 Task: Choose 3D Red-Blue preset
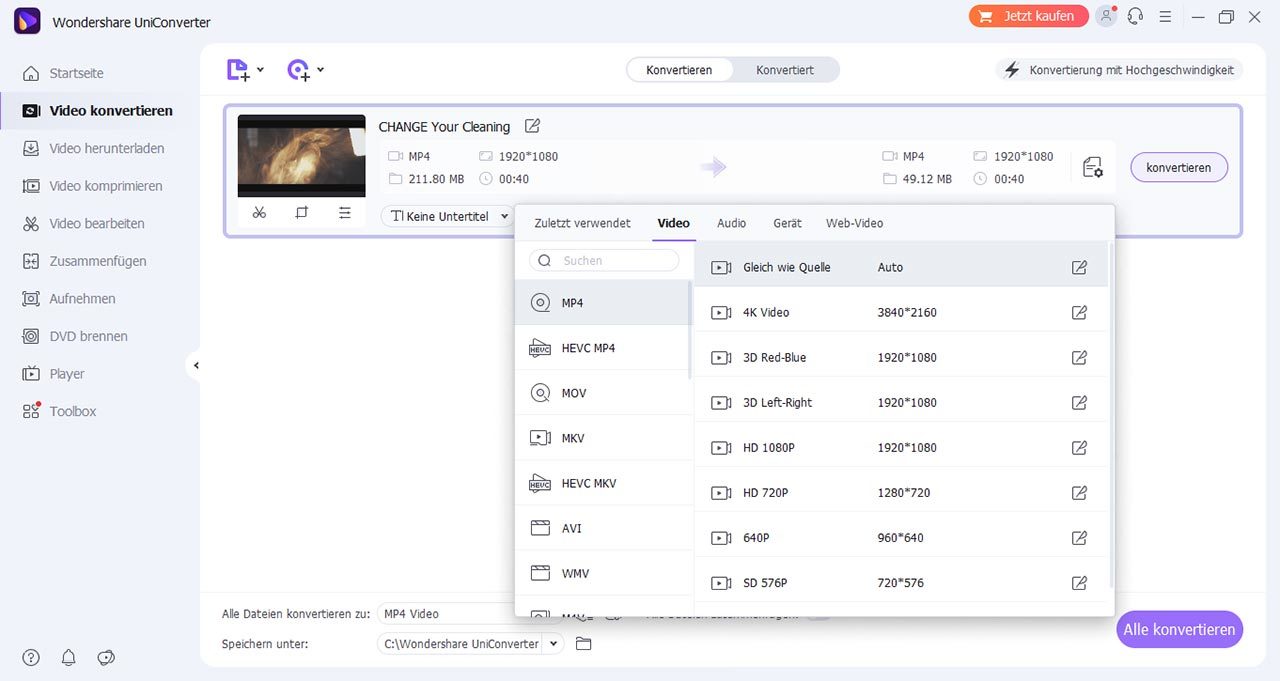tap(900, 357)
